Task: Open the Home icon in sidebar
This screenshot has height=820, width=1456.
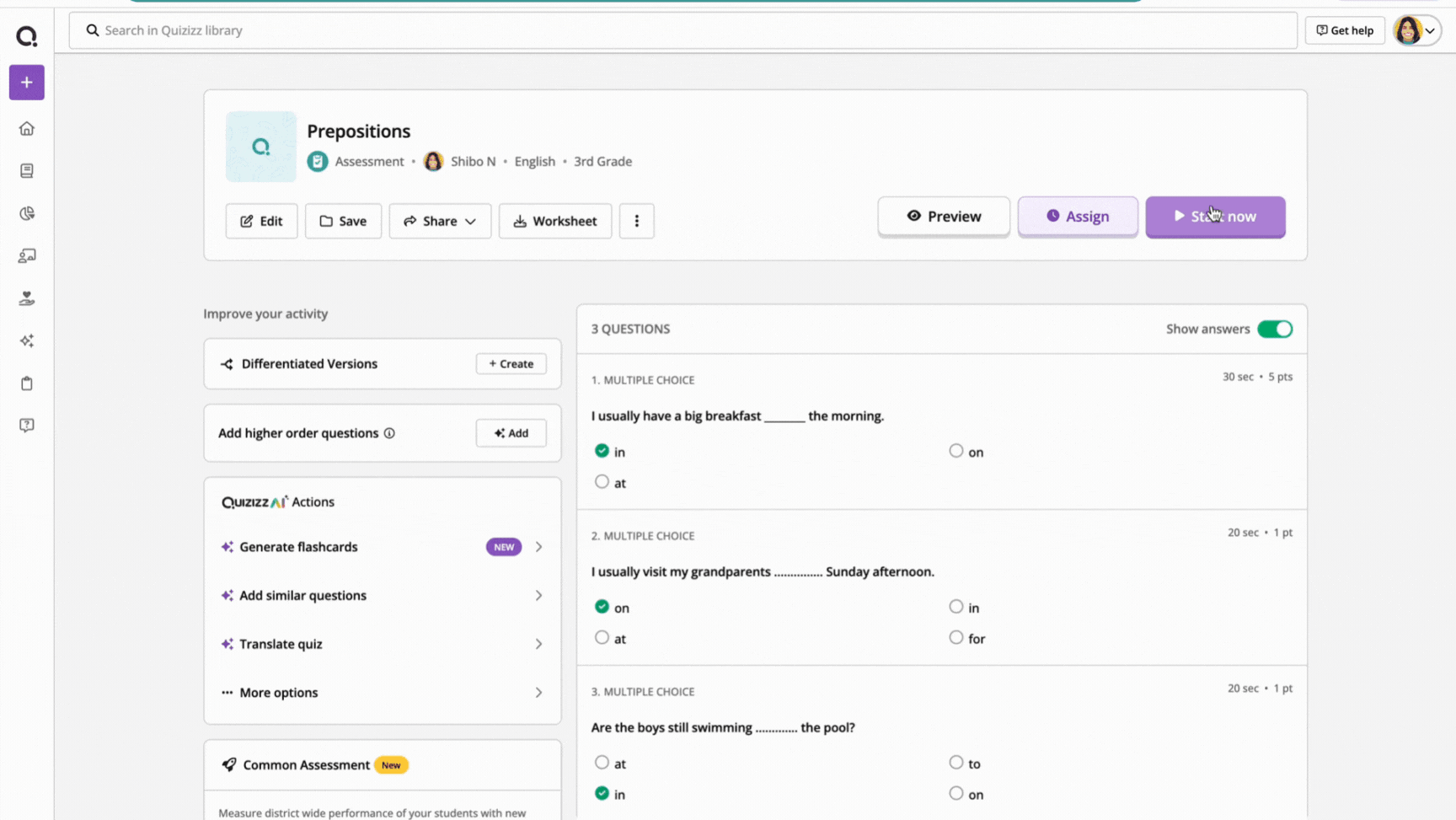Action: [x=27, y=129]
